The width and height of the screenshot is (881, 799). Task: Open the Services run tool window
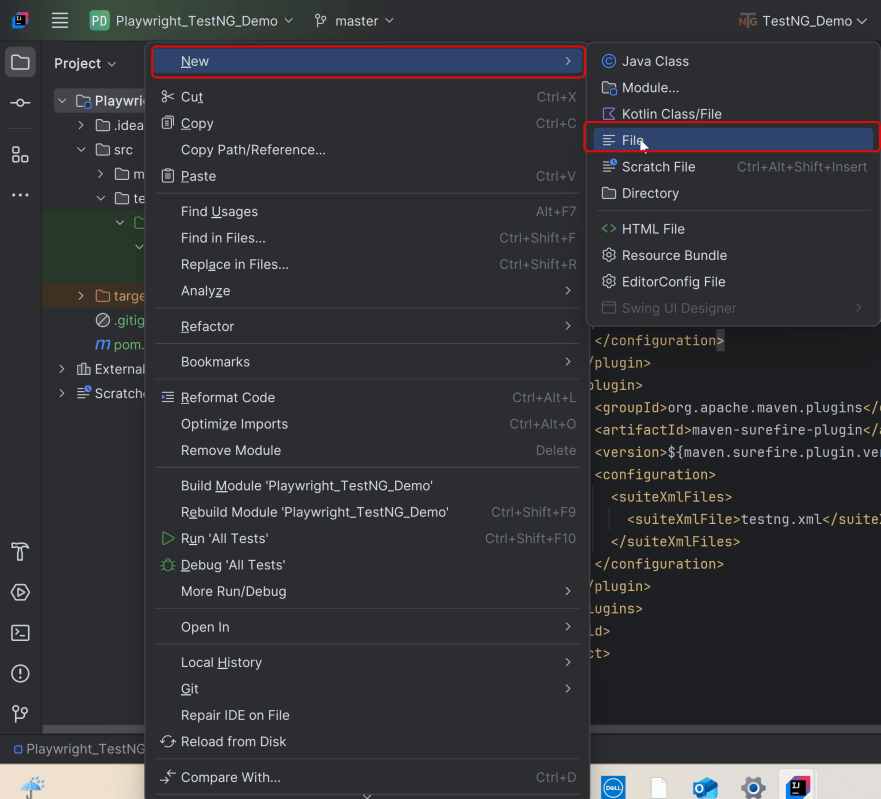(20, 592)
